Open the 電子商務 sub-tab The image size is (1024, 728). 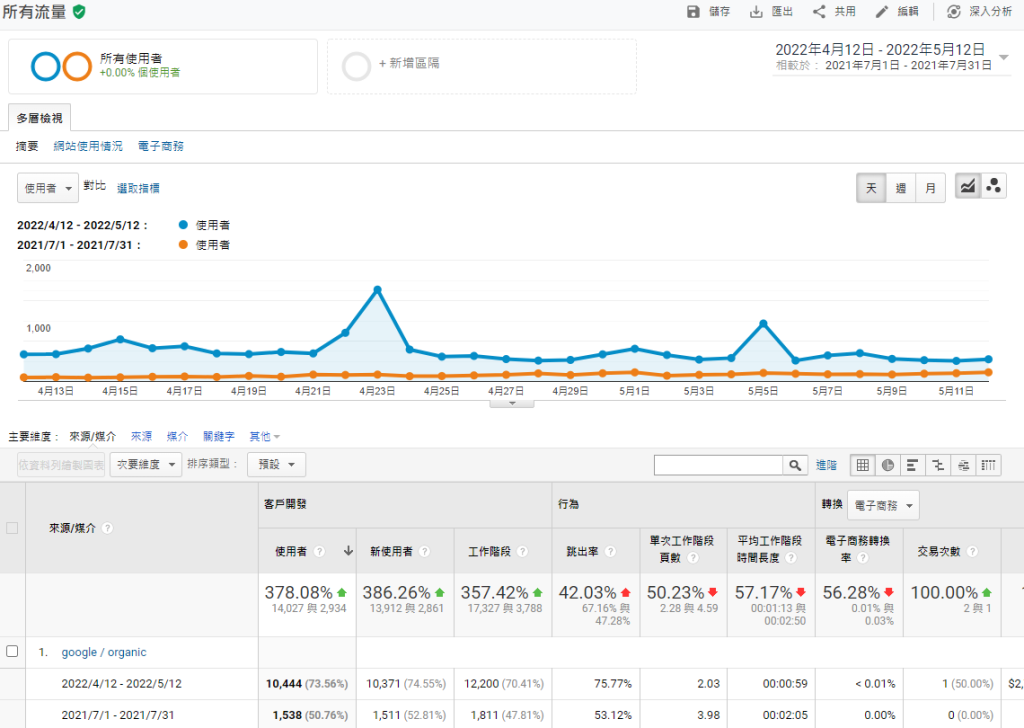tap(161, 146)
